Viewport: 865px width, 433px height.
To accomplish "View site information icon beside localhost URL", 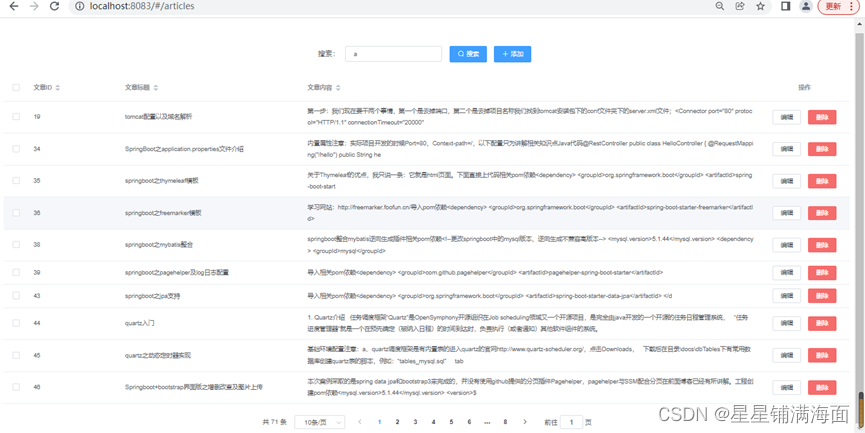I will 79,7.
